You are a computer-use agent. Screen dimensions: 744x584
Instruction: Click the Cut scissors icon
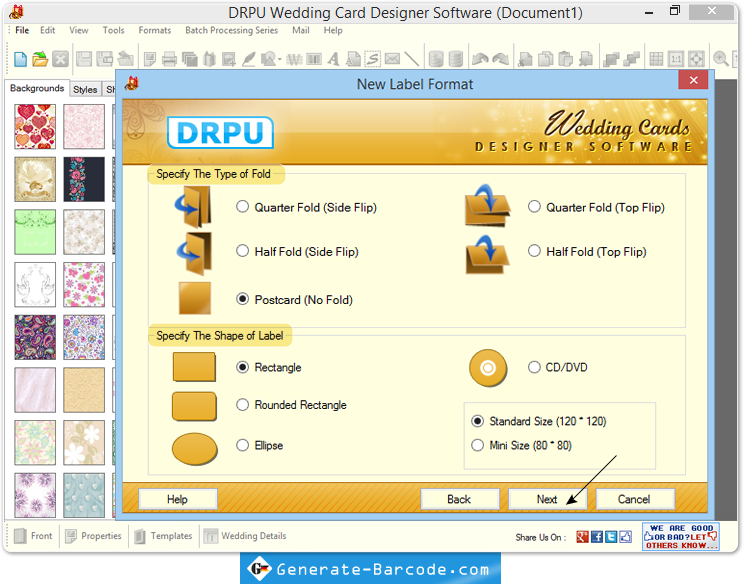coord(525,59)
